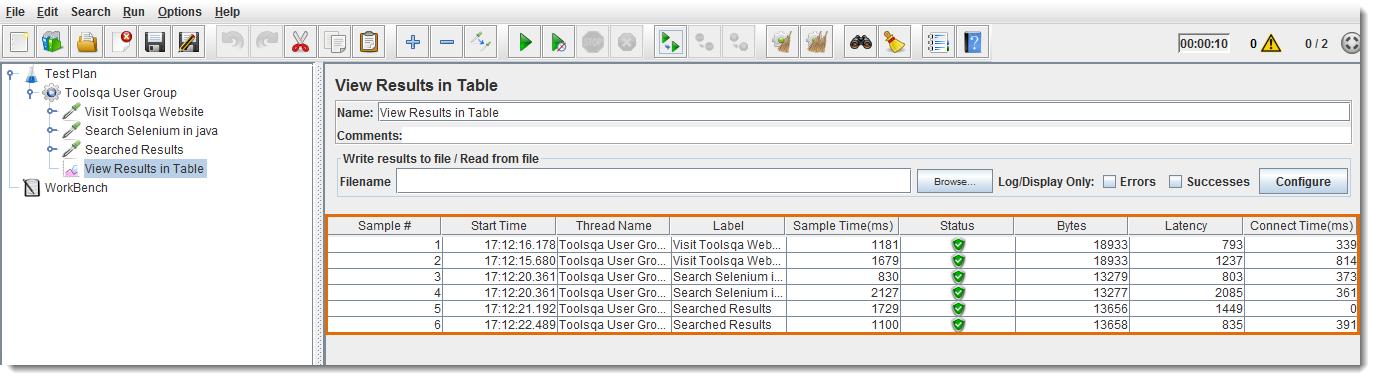Create a new test plan with New icon
Image resolution: width=1375 pixels, height=380 pixels.
tap(20, 43)
